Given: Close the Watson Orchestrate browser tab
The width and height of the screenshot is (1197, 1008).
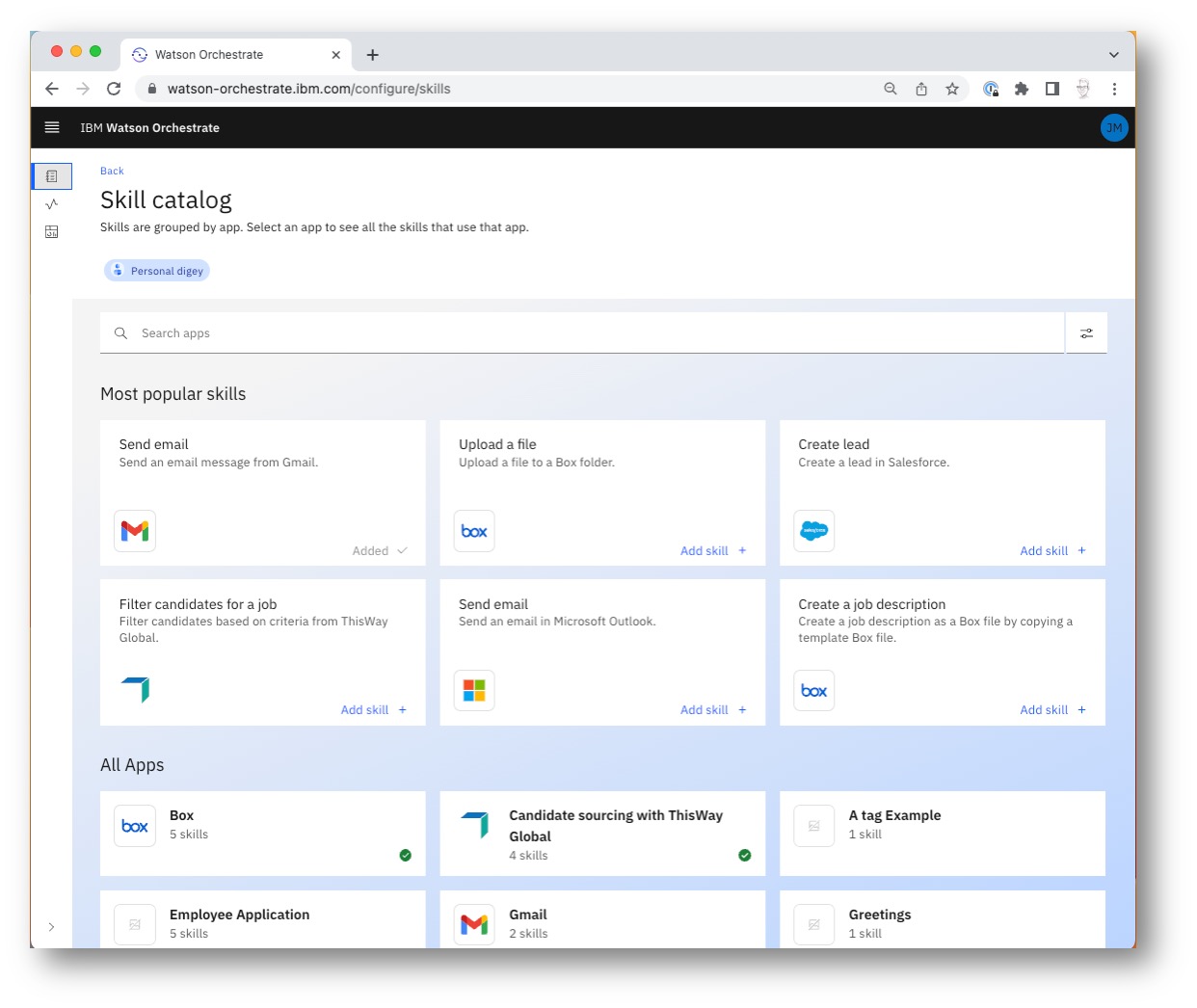Looking at the screenshot, I should 336,55.
